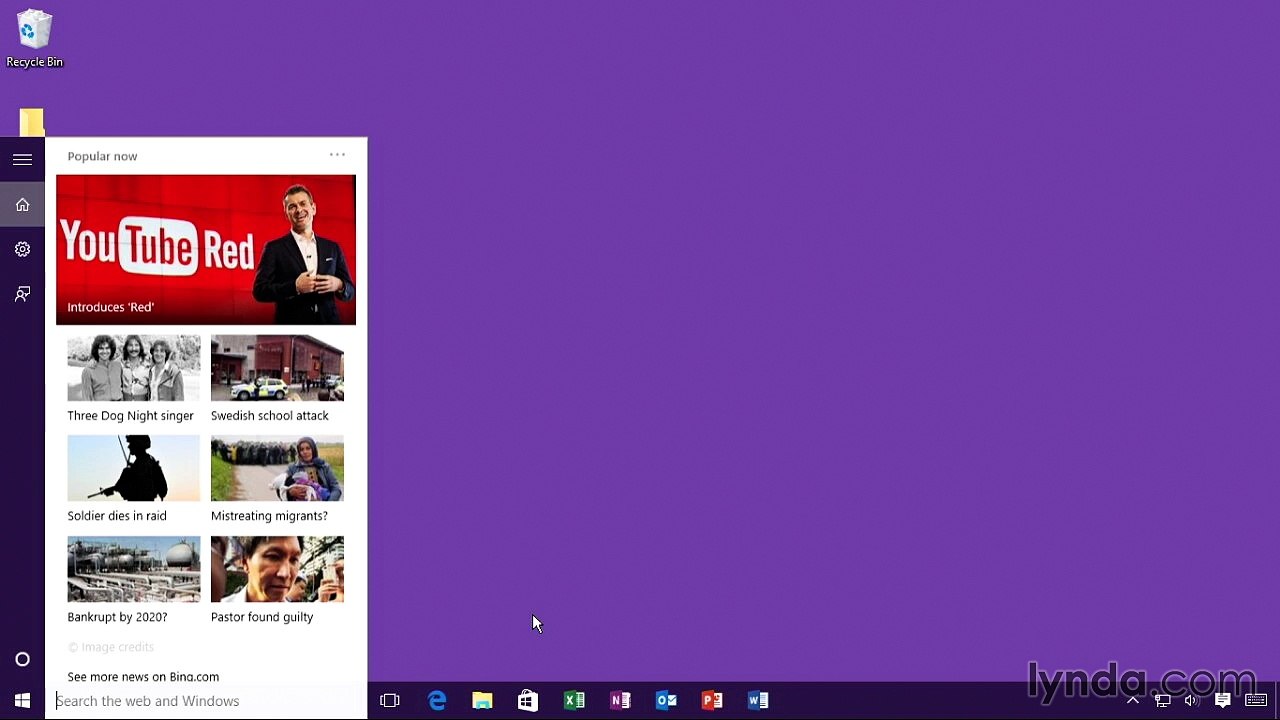Launch PowerPoint from the taskbar
1280x720 pixels.
click(x=712, y=701)
